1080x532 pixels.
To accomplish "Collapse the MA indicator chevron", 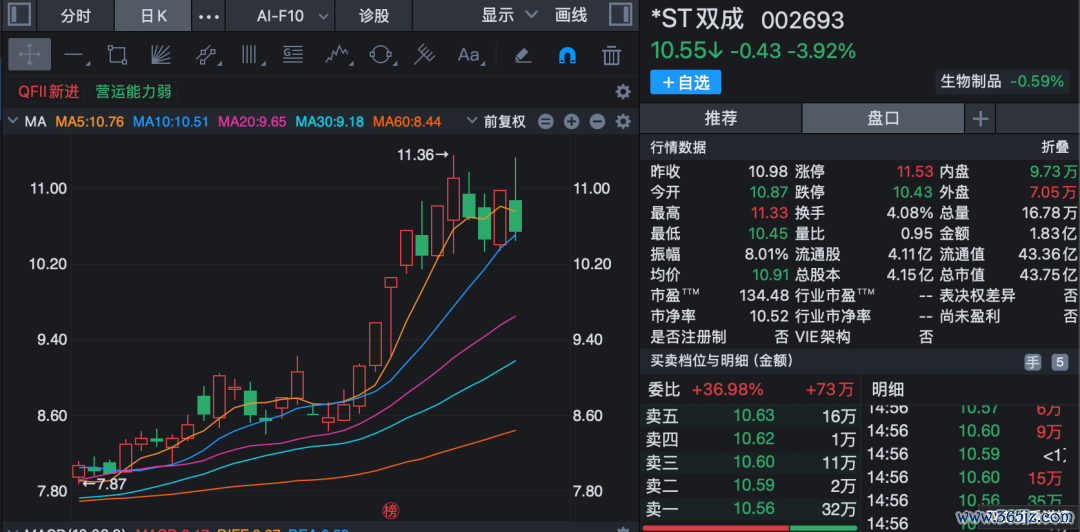I will pos(13,122).
